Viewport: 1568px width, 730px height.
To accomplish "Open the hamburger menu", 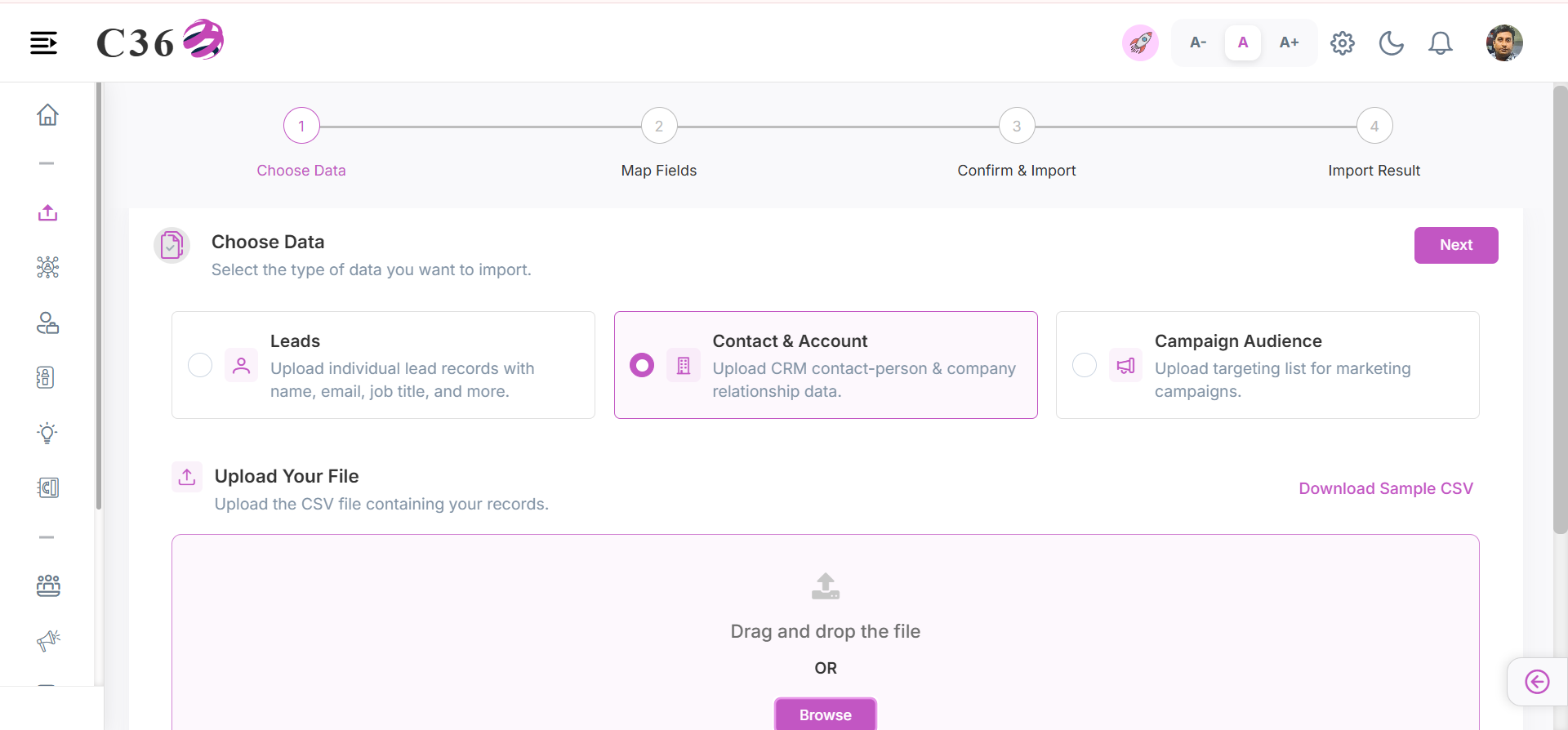I will [x=44, y=42].
